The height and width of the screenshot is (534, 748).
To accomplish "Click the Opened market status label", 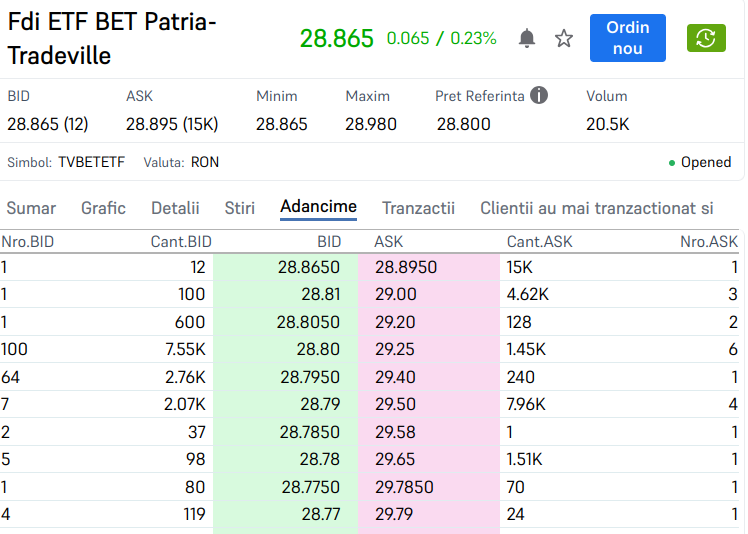I will pyautogui.click(x=706, y=162).
